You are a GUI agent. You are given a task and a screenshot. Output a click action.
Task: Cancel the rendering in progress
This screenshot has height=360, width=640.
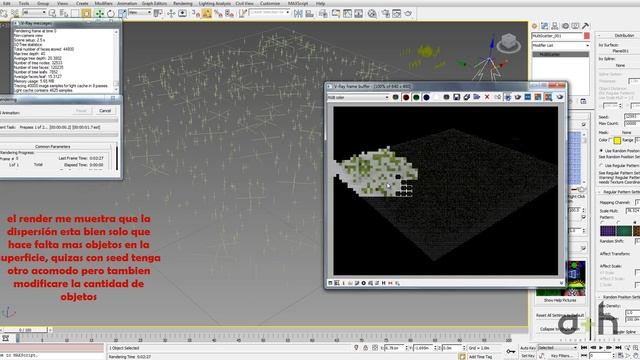click(105, 111)
